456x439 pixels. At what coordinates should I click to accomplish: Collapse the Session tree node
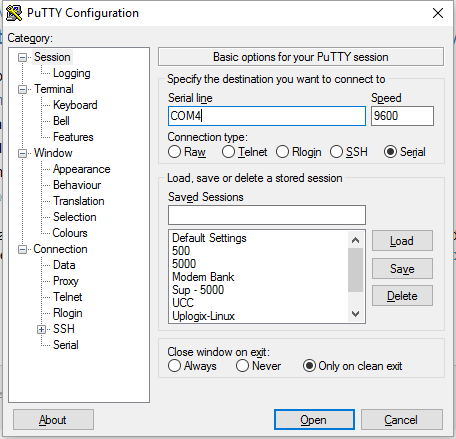22,58
